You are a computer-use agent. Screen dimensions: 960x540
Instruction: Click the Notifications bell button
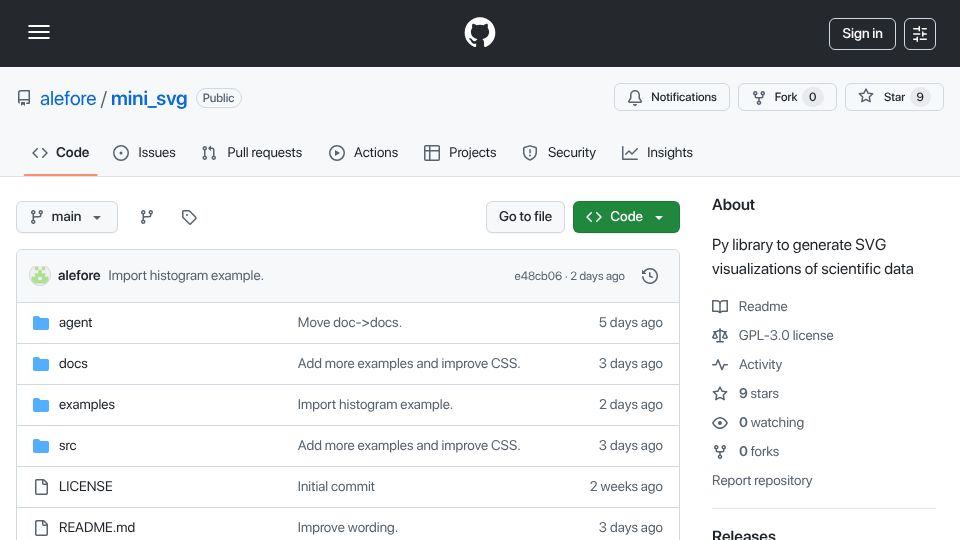point(672,97)
